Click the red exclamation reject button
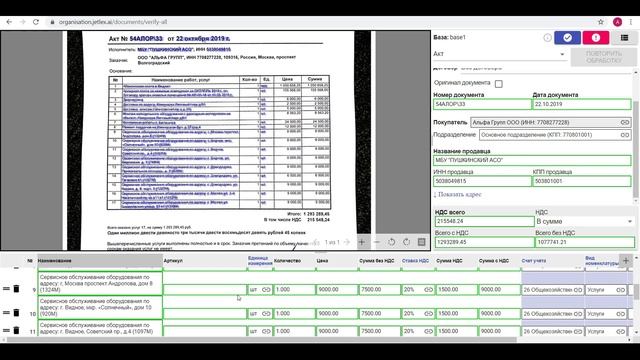Screen dimensions: 640x360 [x=596, y=38]
